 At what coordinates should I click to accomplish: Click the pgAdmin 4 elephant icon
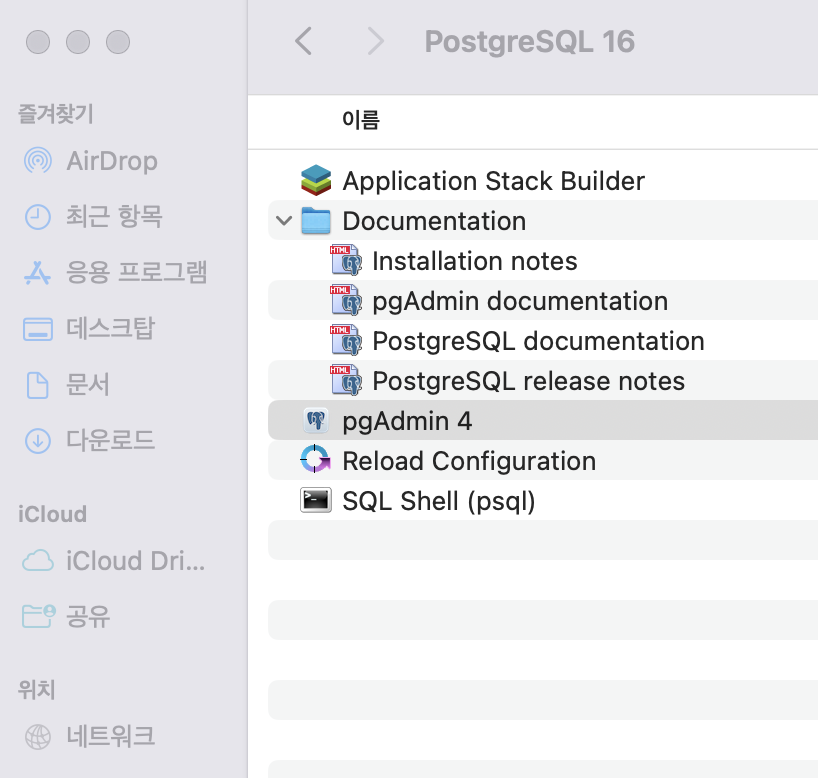pos(316,421)
